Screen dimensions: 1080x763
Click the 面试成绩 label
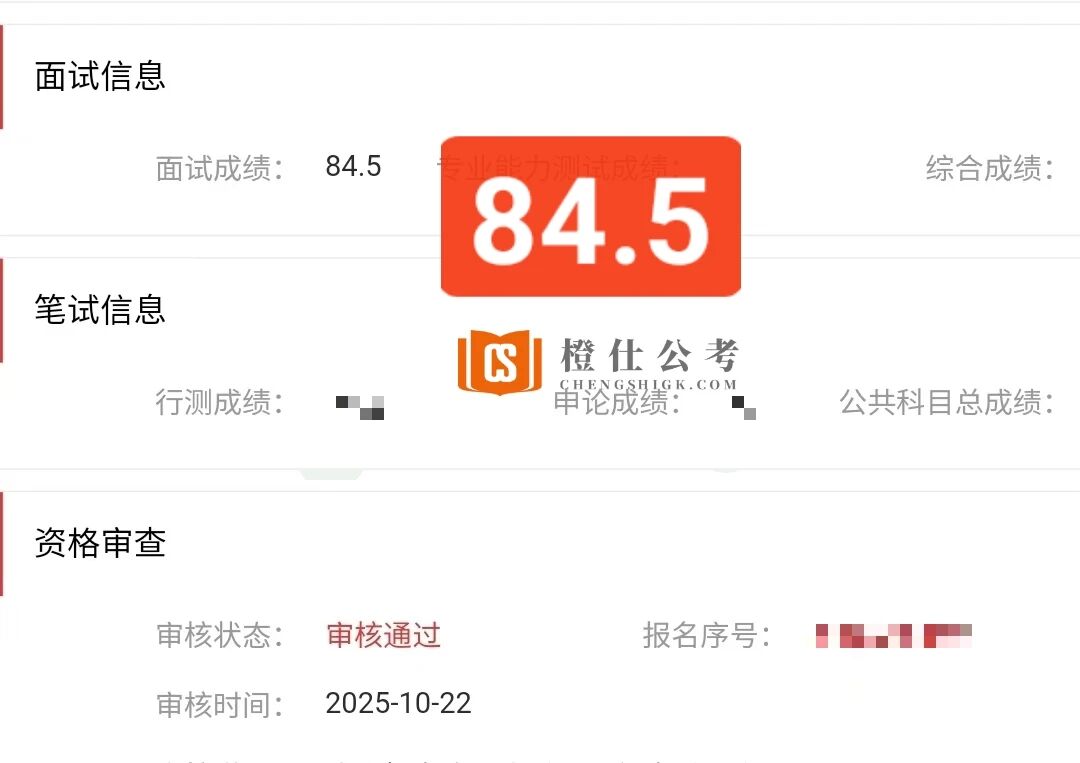[220, 168]
